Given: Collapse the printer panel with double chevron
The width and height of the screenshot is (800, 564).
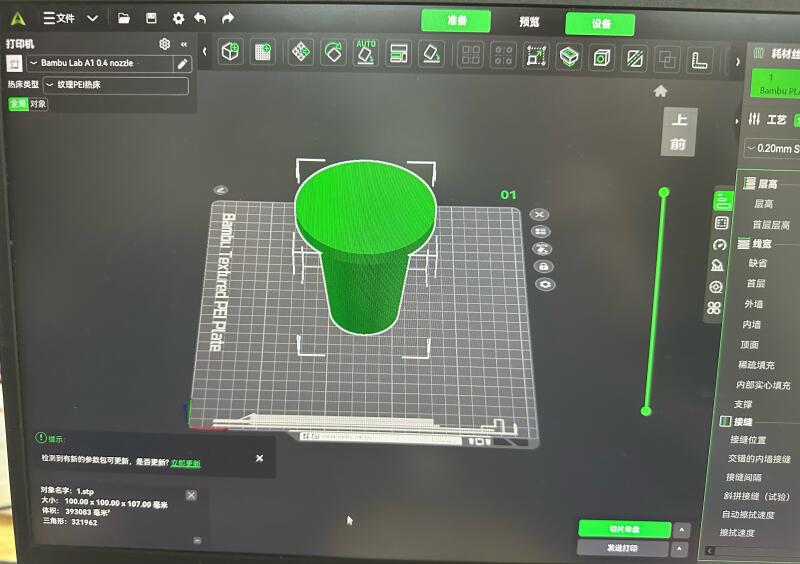Looking at the screenshot, I should pyautogui.click(x=184, y=44).
